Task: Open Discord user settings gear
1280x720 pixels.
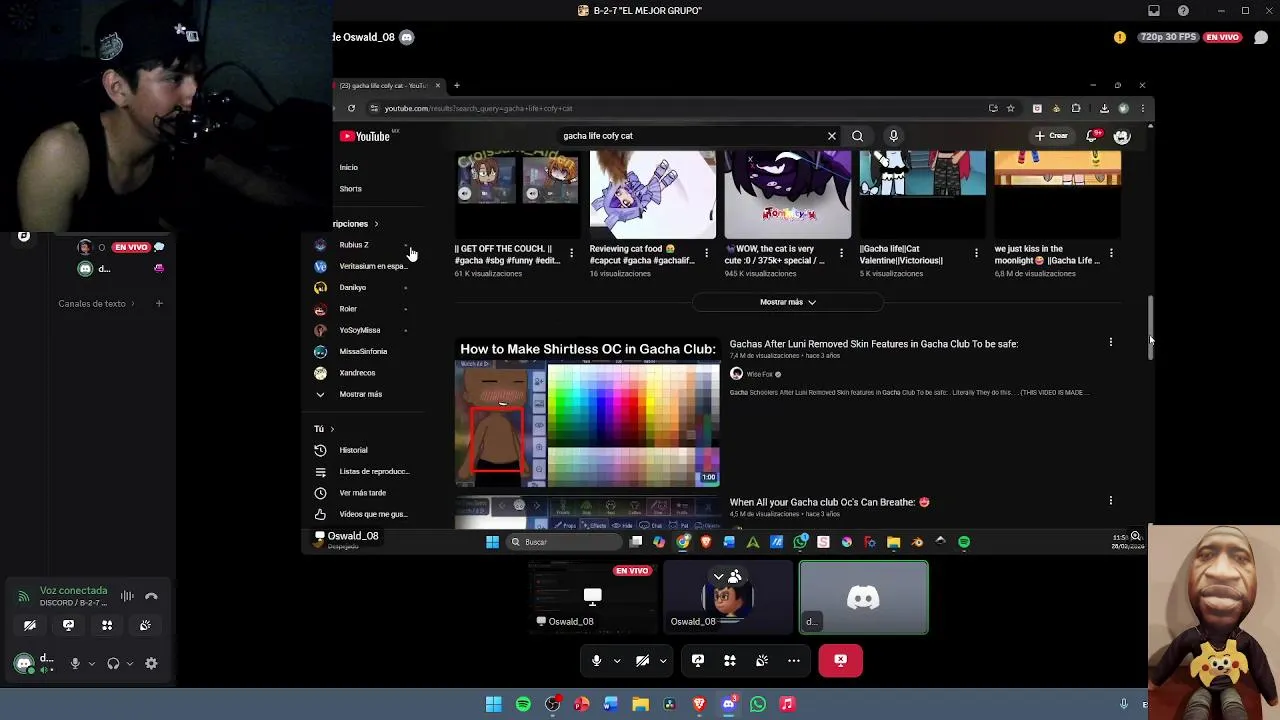Action: point(151,663)
